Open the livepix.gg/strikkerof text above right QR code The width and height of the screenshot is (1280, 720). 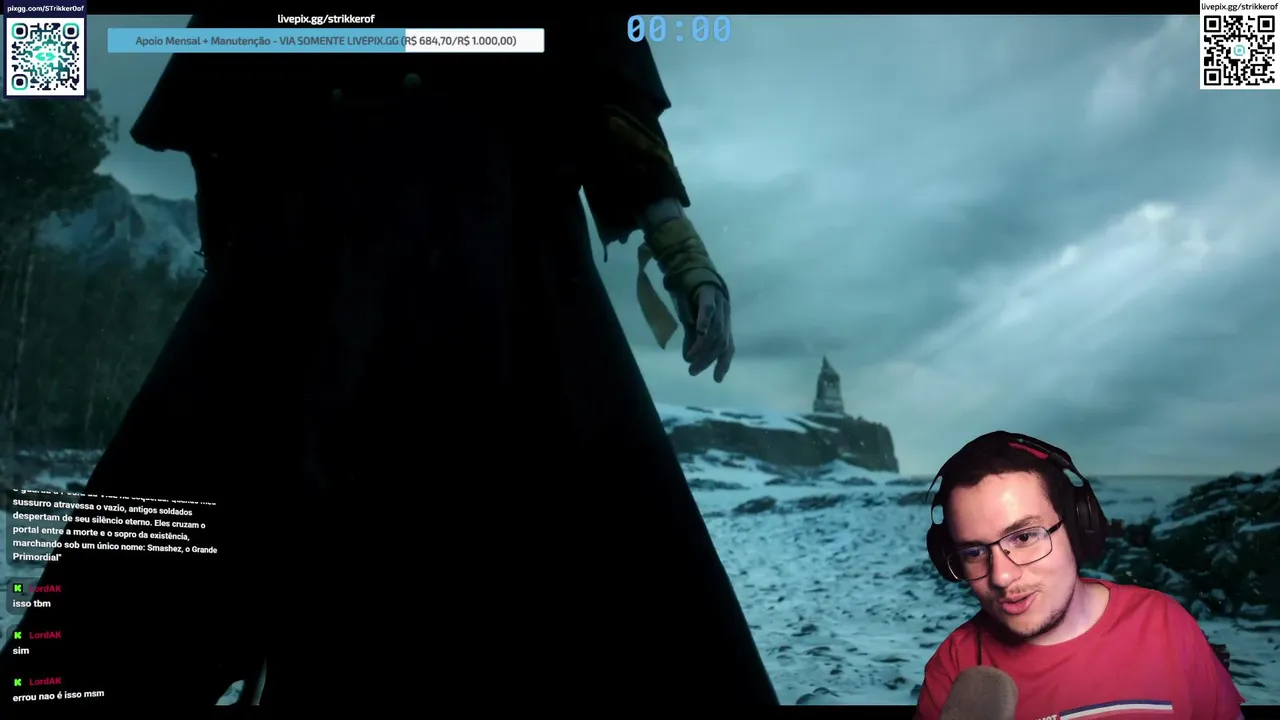1239,7
